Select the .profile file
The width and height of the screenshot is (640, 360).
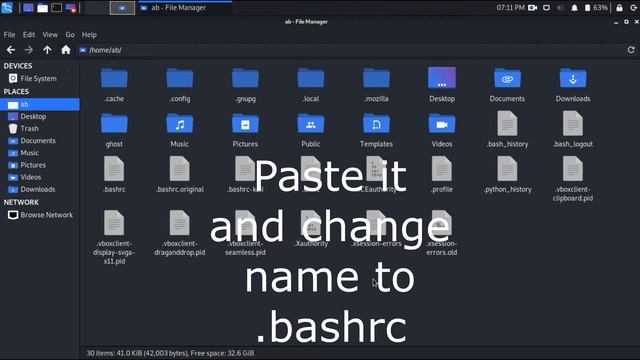442,175
